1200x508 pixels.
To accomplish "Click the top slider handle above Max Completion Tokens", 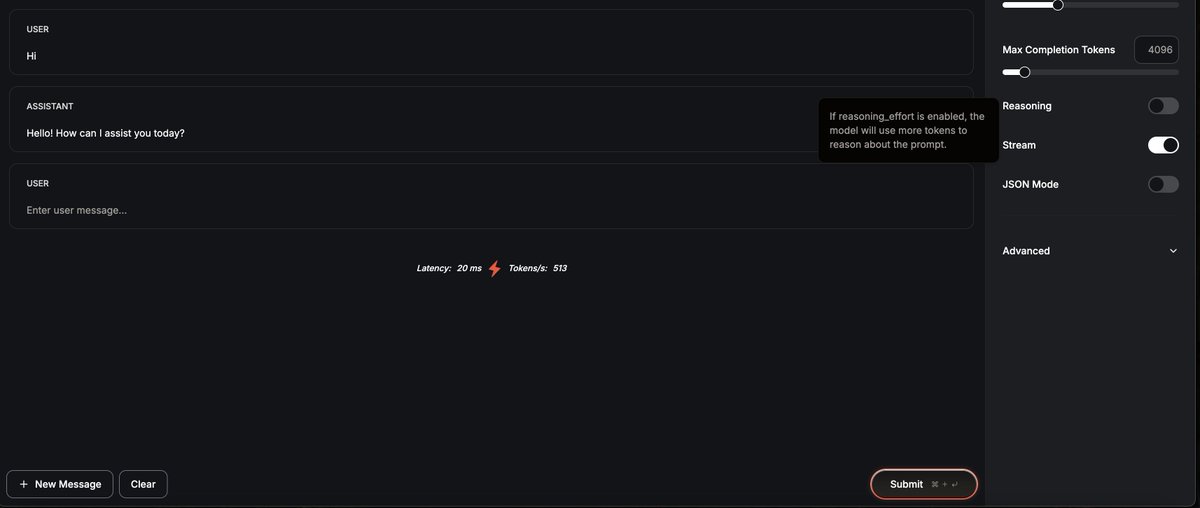I will pos(1058,5).
